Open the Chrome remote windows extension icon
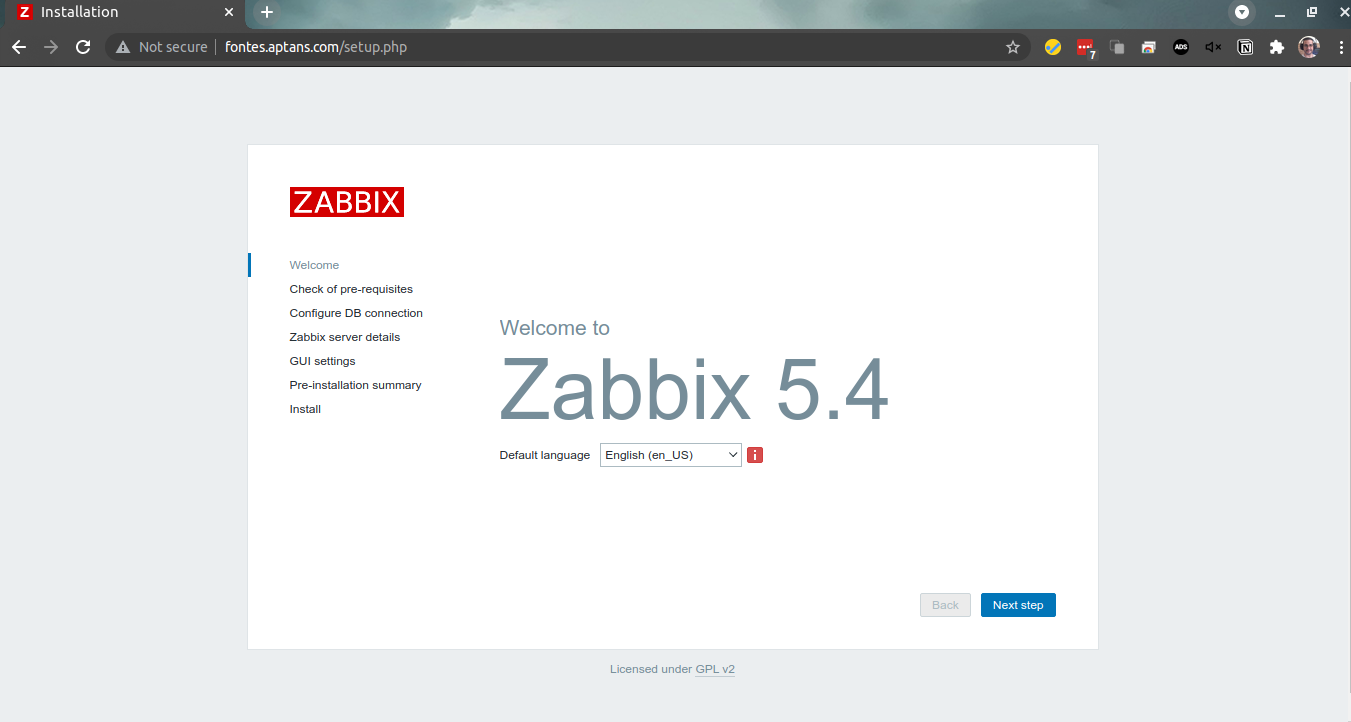The width and height of the screenshot is (1351, 722). coord(1149,47)
